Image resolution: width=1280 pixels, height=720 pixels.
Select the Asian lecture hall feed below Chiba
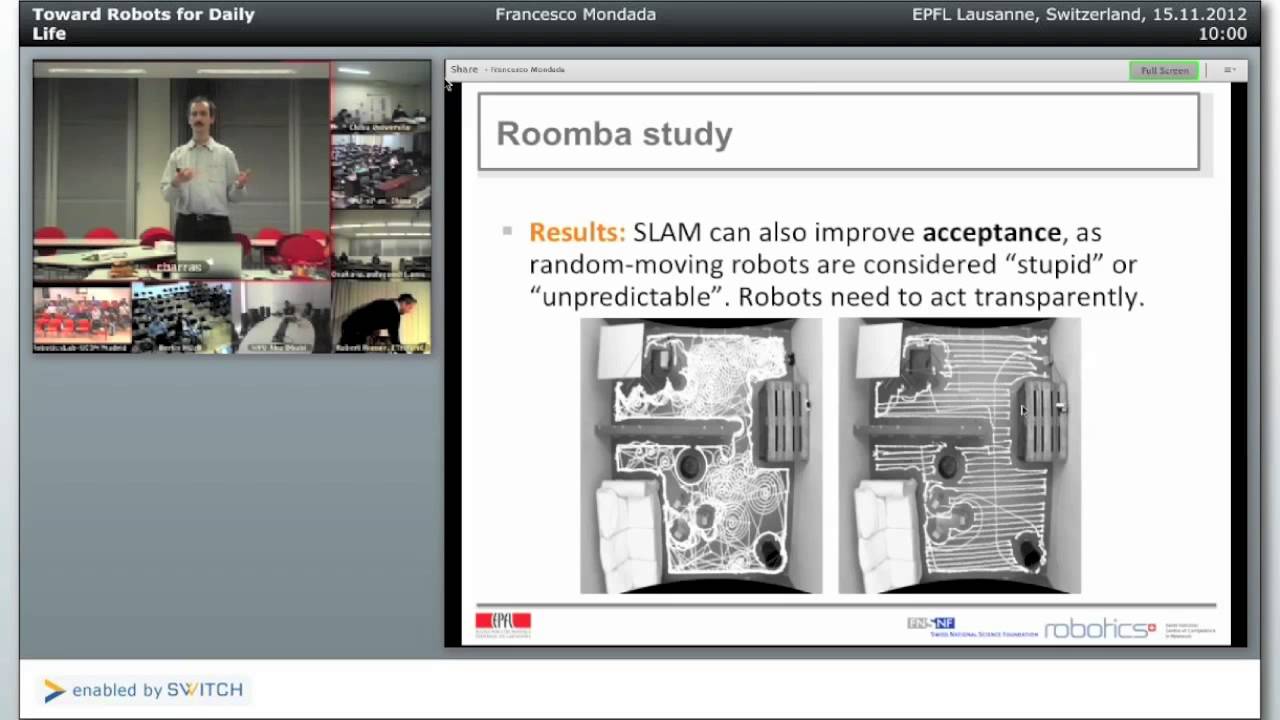(381, 171)
